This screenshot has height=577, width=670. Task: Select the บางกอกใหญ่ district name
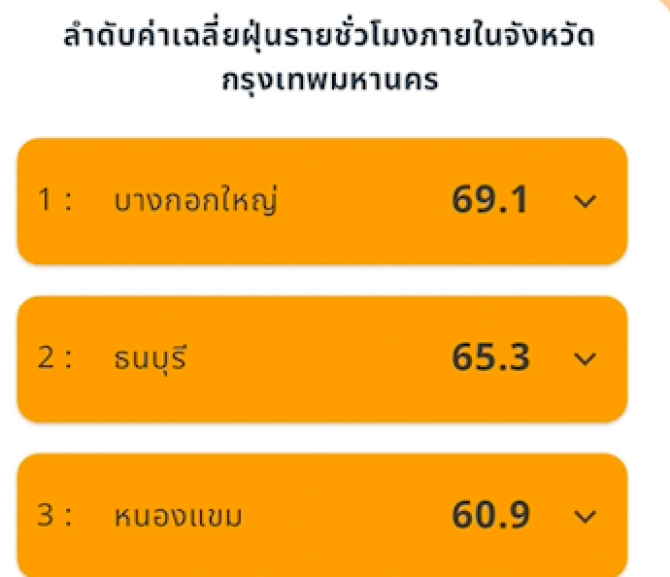195,202
